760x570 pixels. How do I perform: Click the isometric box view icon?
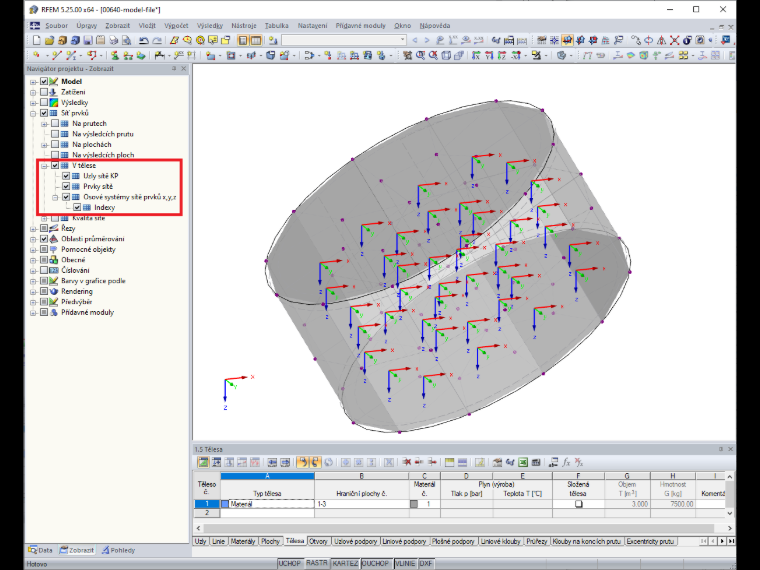click(446, 56)
